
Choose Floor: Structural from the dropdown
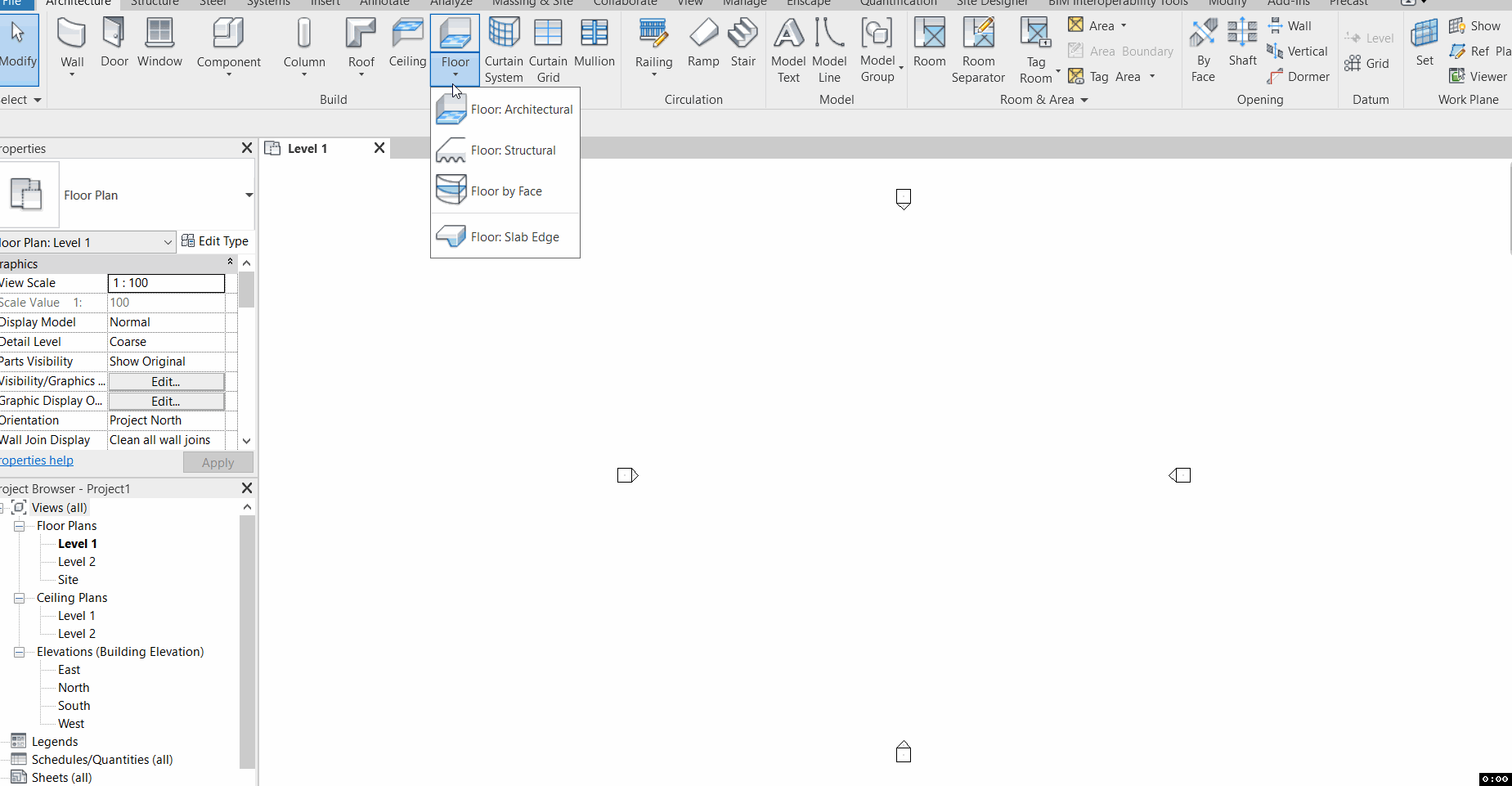pos(513,150)
